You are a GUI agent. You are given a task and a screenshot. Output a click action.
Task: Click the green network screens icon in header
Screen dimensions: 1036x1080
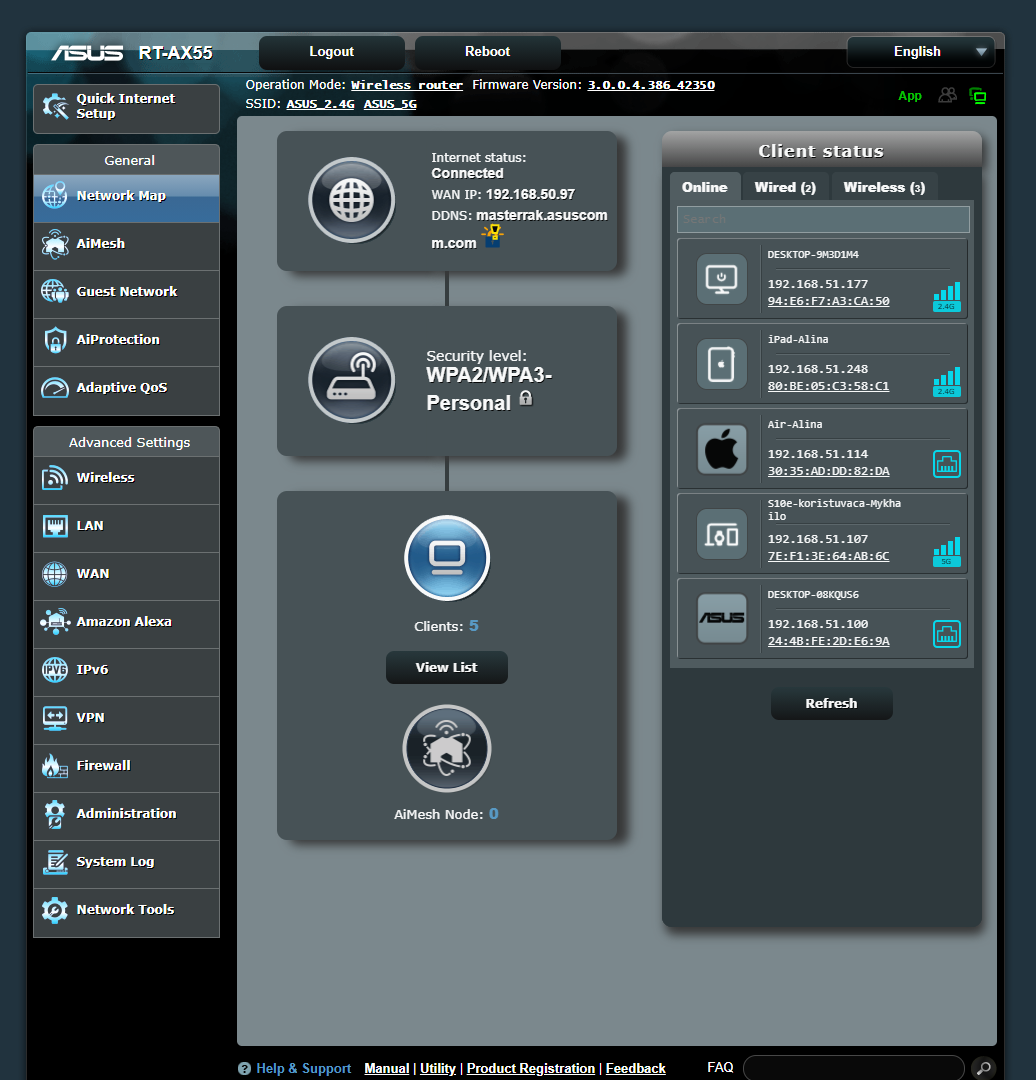pos(978,96)
